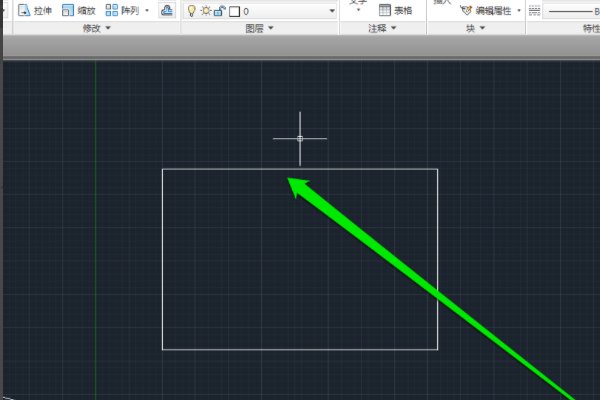600x400 pixels.
Task: Toggle layer lock padlock icon
Action: (219, 11)
